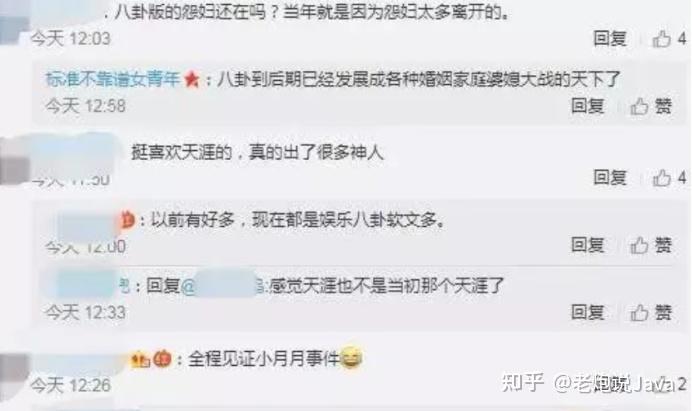The width and height of the screenshot is (692, 411).
Task: Click thumbs-up on 12:58 婆媳大战 reply
Action: tap(639, 106)
